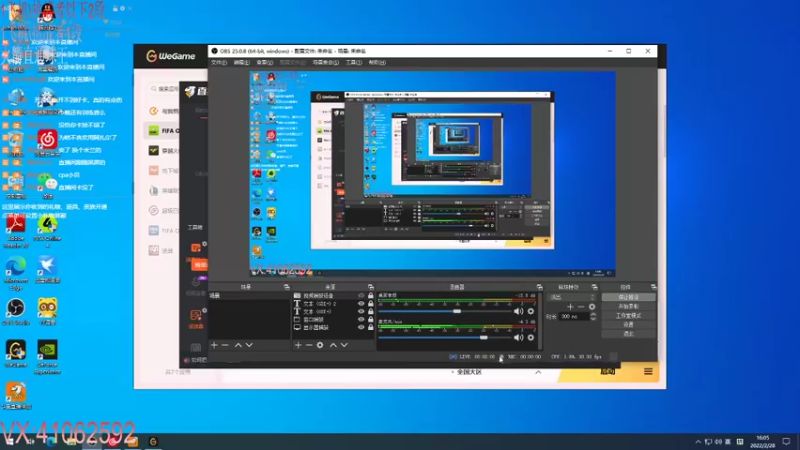
Task: Add a new source with the plus icon
Action: tap(298, 345)
